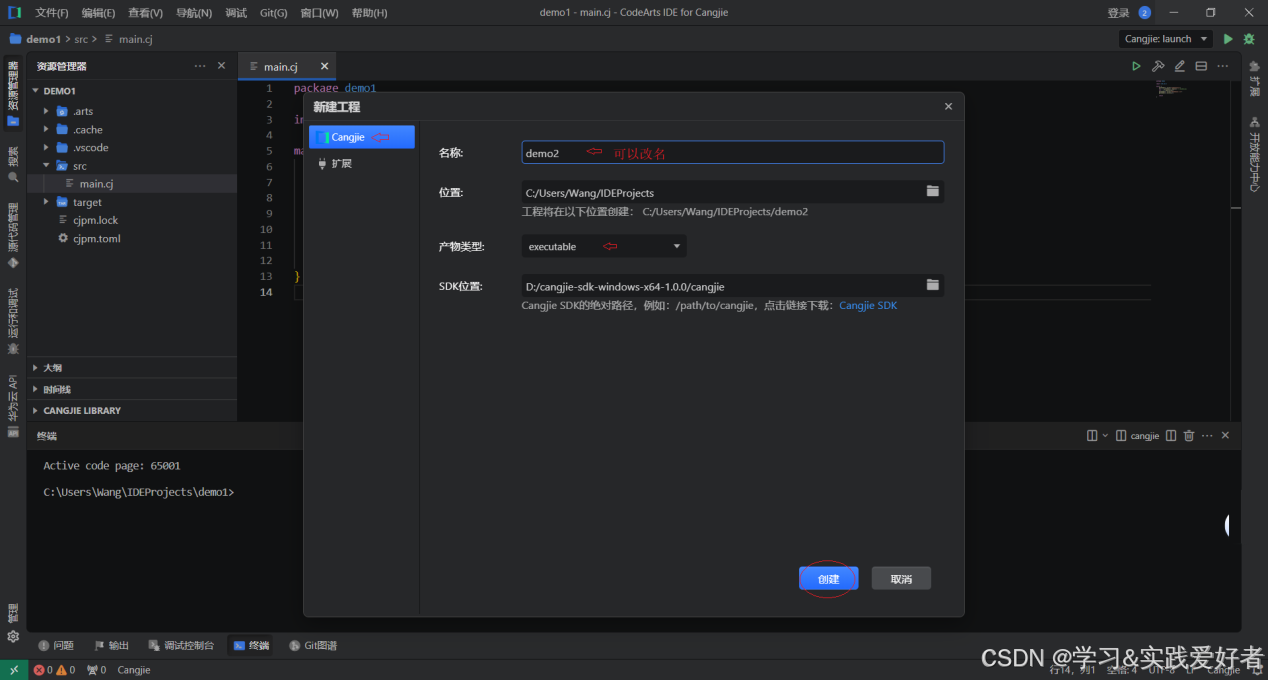
Task: Open the Git(G) menu
Action: click(x=273, y=13)
